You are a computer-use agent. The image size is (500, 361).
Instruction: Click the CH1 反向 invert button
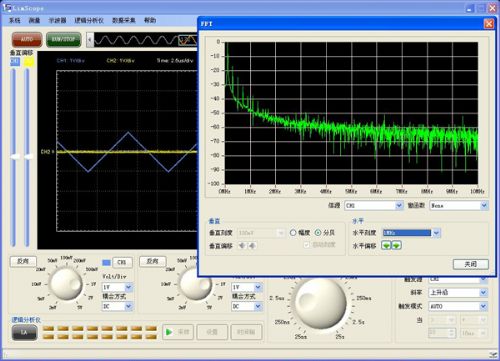click(x=23, y=261)
